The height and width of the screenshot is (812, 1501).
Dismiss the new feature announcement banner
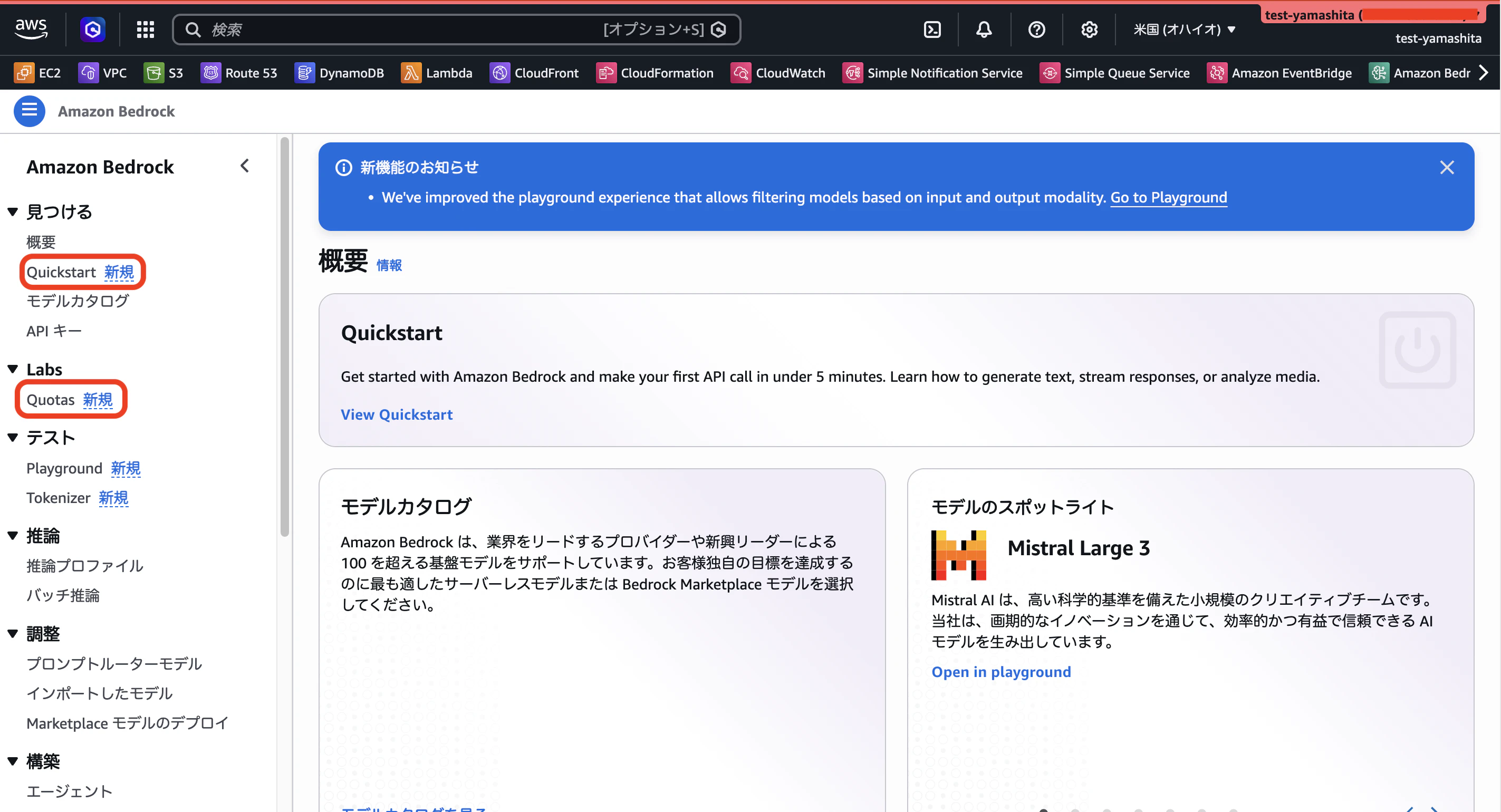point(1447,168)
